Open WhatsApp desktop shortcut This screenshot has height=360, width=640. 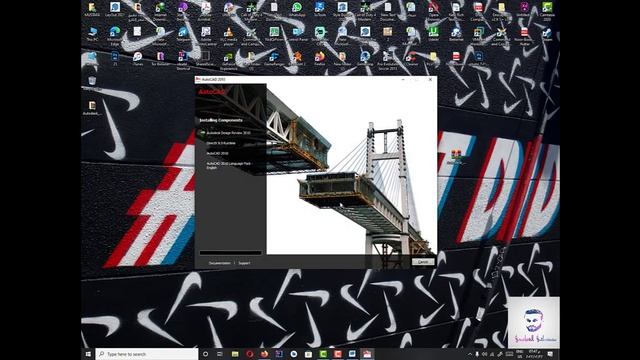(297, 10)
